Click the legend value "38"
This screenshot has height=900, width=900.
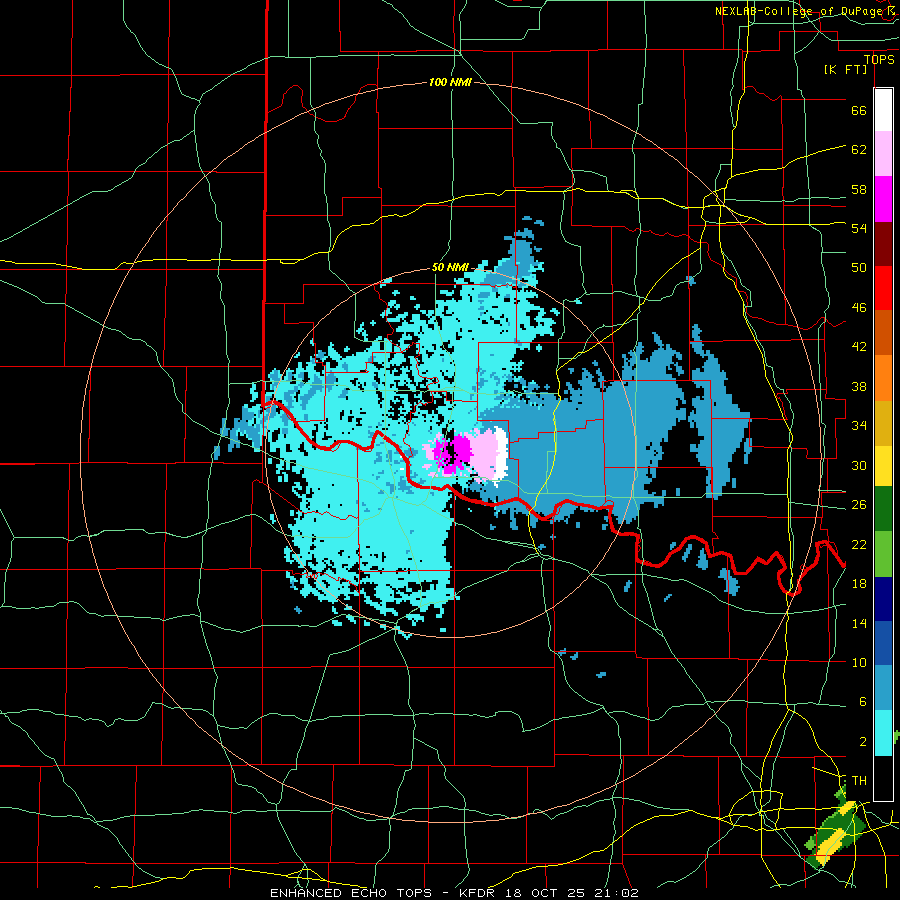859,387
